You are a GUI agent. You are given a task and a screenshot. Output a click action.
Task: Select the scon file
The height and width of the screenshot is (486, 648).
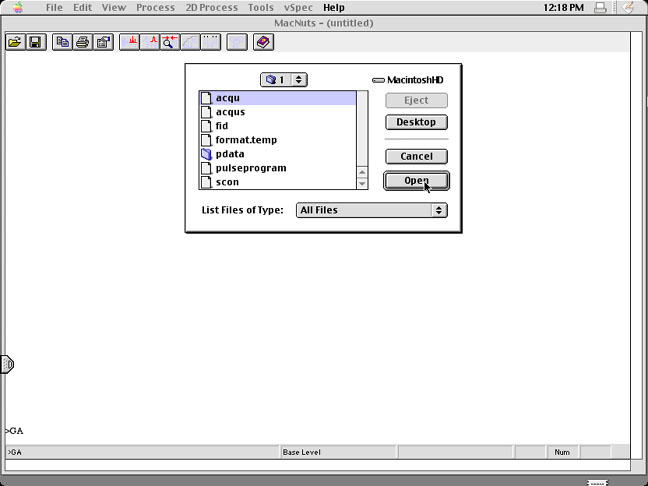click(x=278, y=182)
